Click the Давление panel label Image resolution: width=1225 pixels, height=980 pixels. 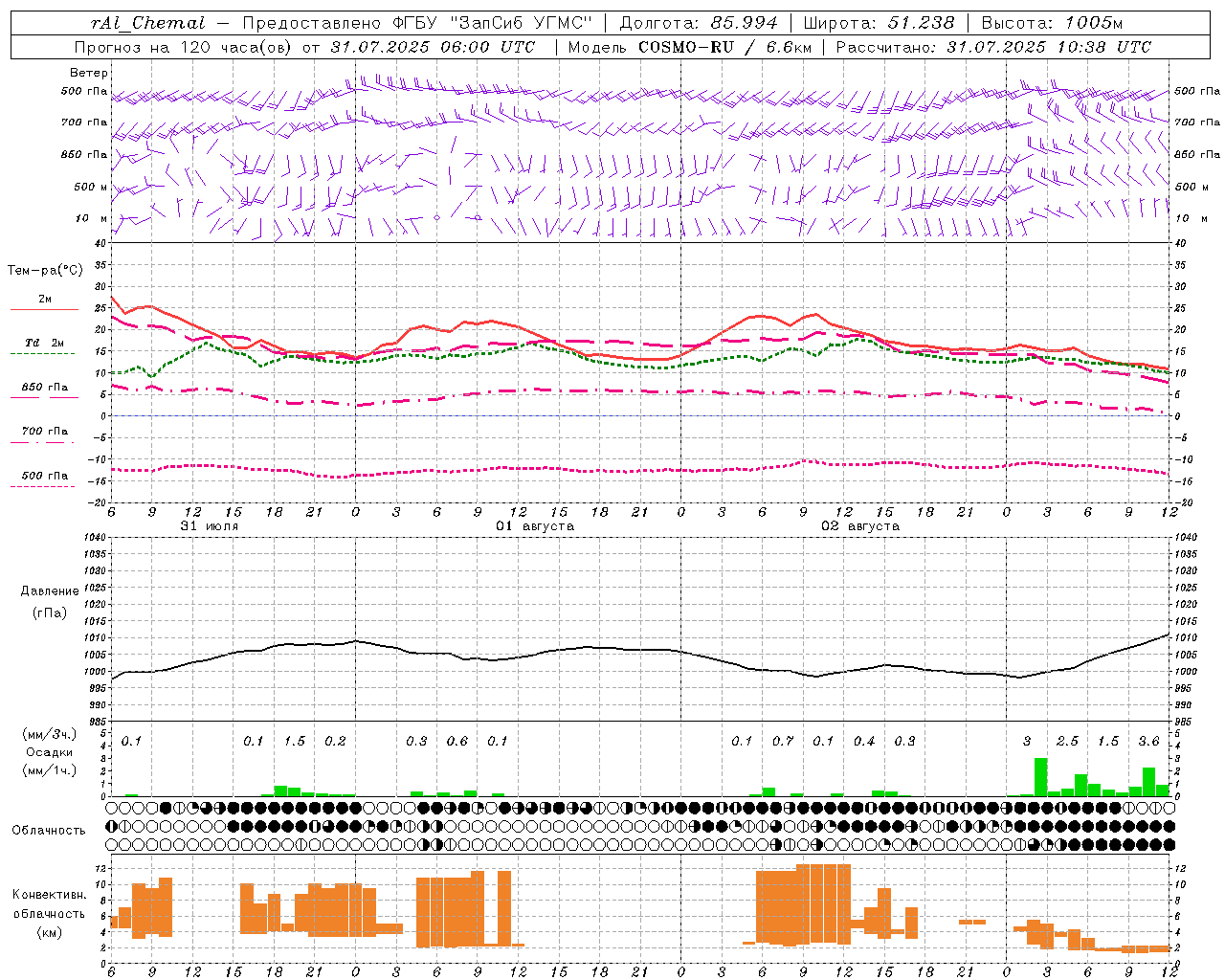pos(50,591)
